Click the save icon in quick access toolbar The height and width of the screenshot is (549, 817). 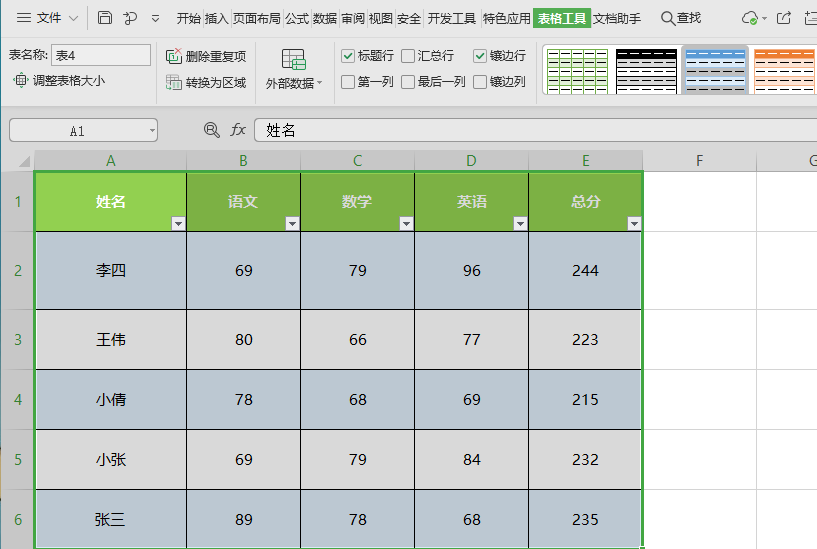pyautogui.click(x=105, y=18)
